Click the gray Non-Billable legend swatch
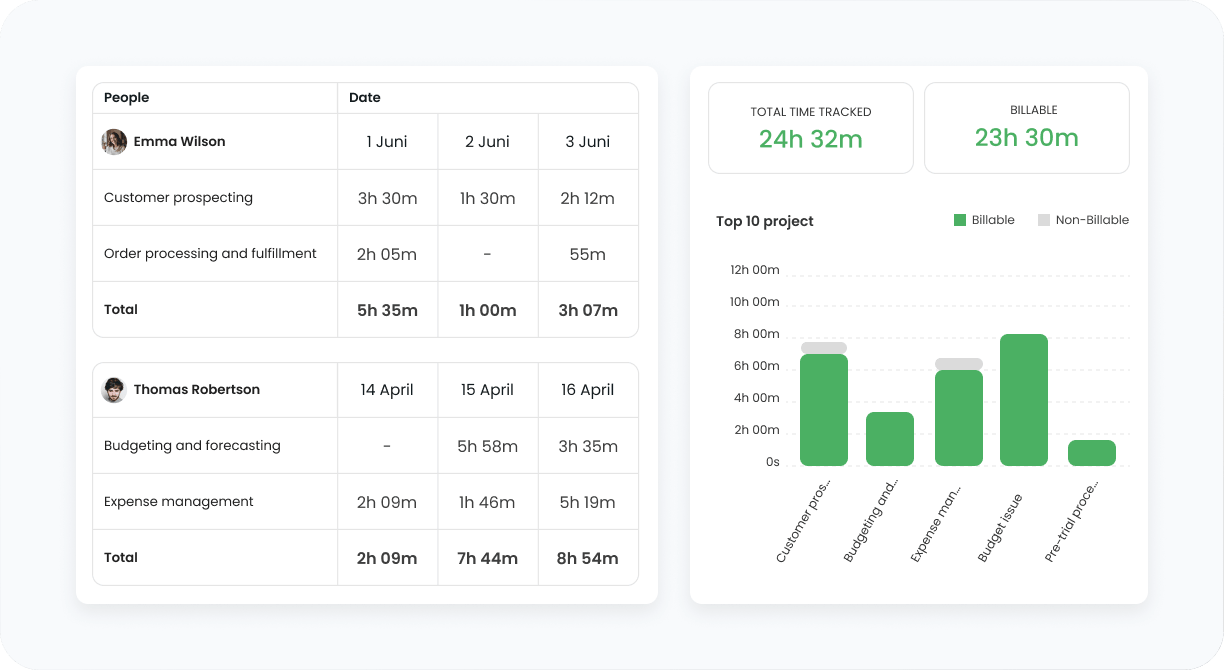 [1043, 220]
